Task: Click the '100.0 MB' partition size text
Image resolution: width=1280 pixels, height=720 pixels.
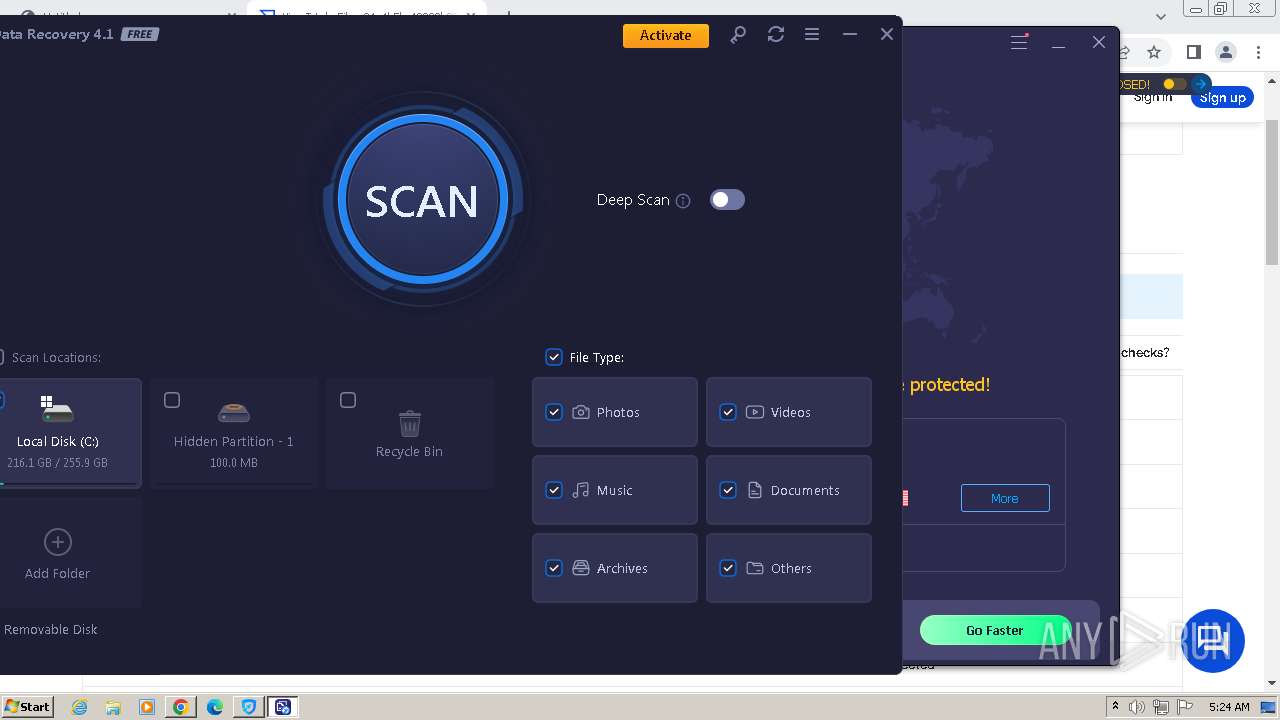Action: click(234, 463)
